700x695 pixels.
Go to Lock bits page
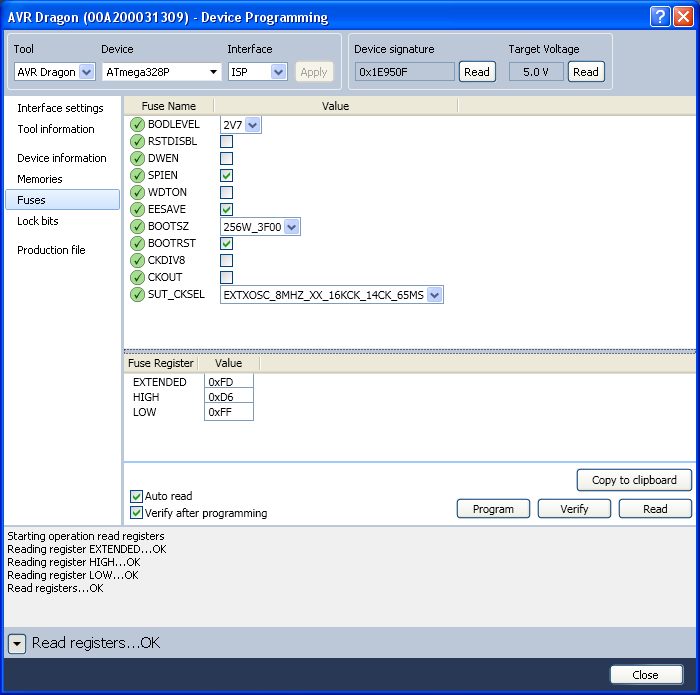[38, 221]
